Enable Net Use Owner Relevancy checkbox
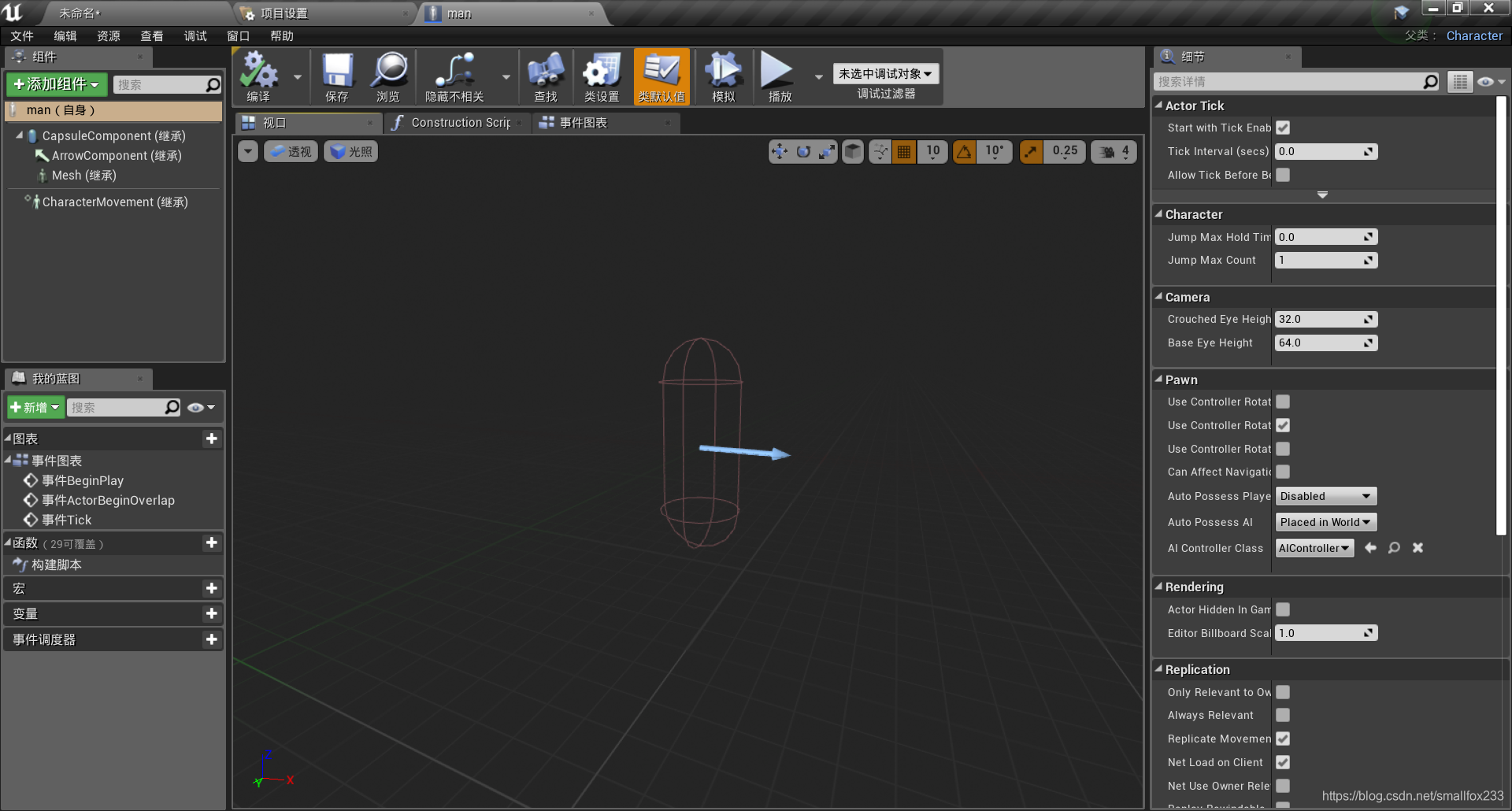Screen dimensions: 1512x811 1283,786
